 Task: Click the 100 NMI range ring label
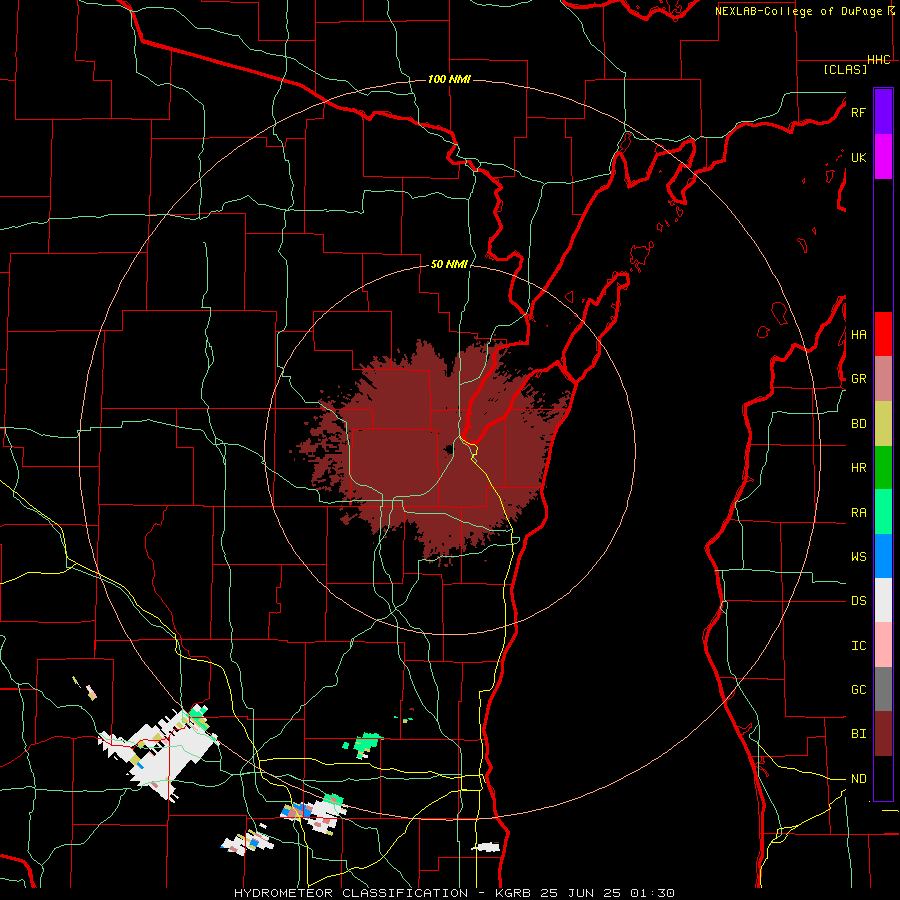(449, 79)
